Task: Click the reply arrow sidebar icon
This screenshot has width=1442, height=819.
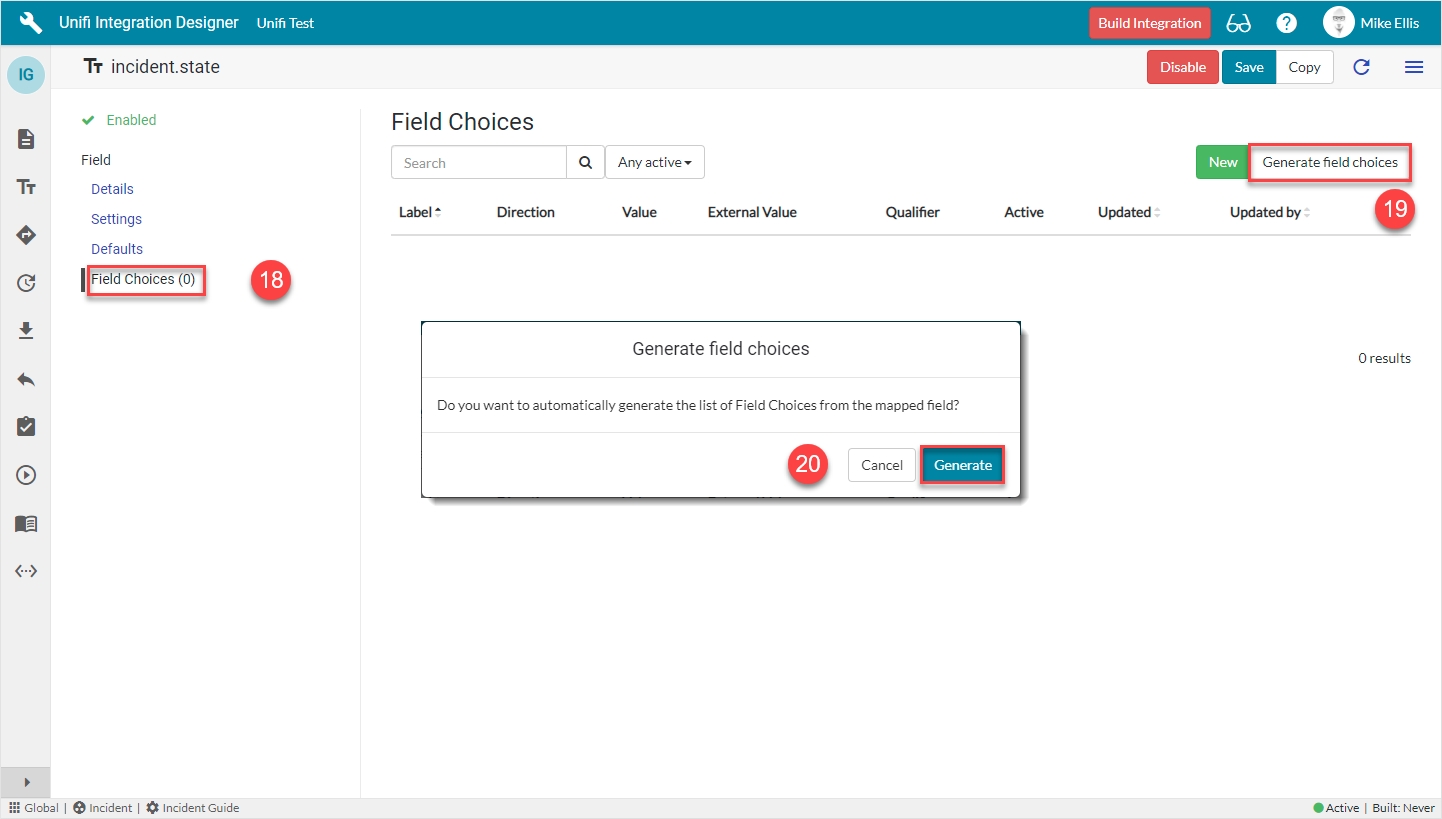Action: point(26,379)
